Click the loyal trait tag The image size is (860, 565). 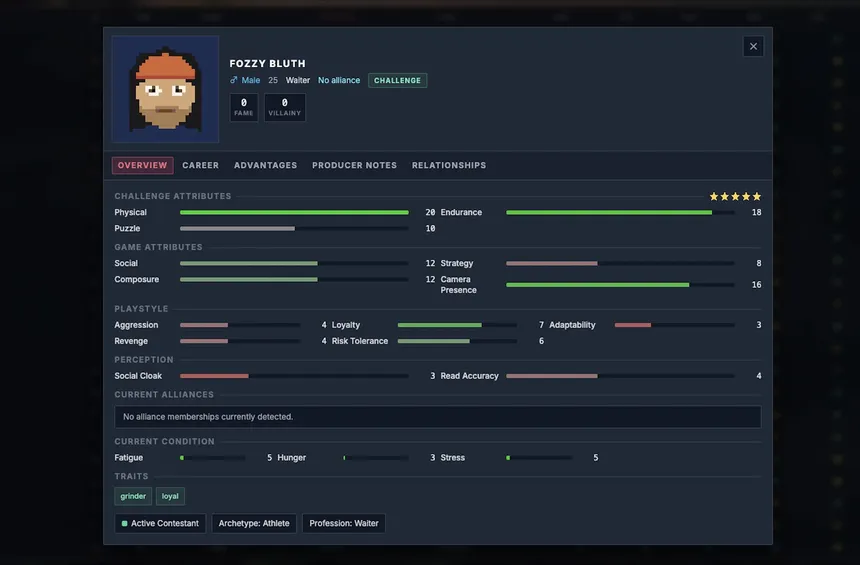[170, 496]
